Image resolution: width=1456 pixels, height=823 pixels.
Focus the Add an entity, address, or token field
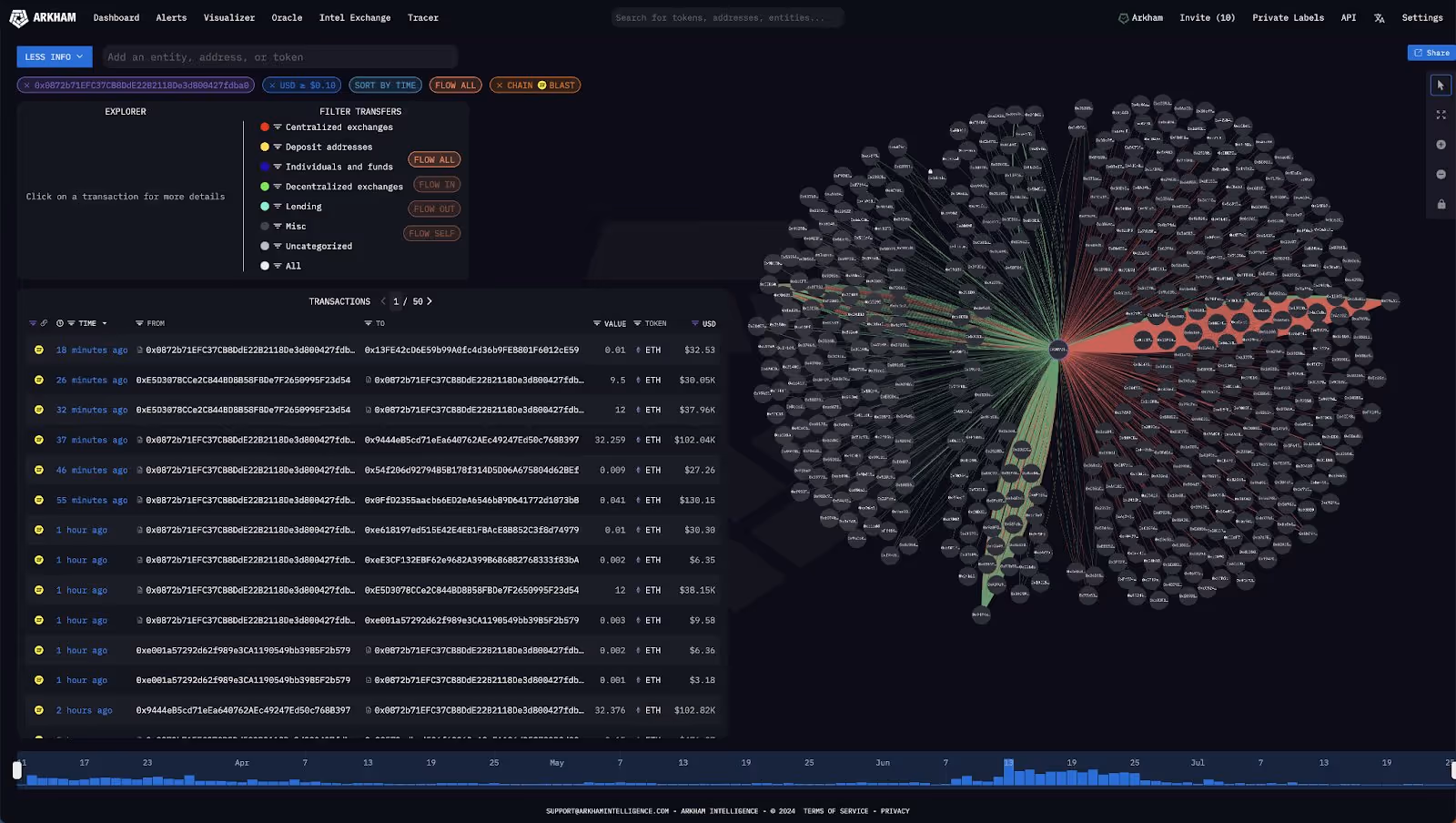[279, 57]
